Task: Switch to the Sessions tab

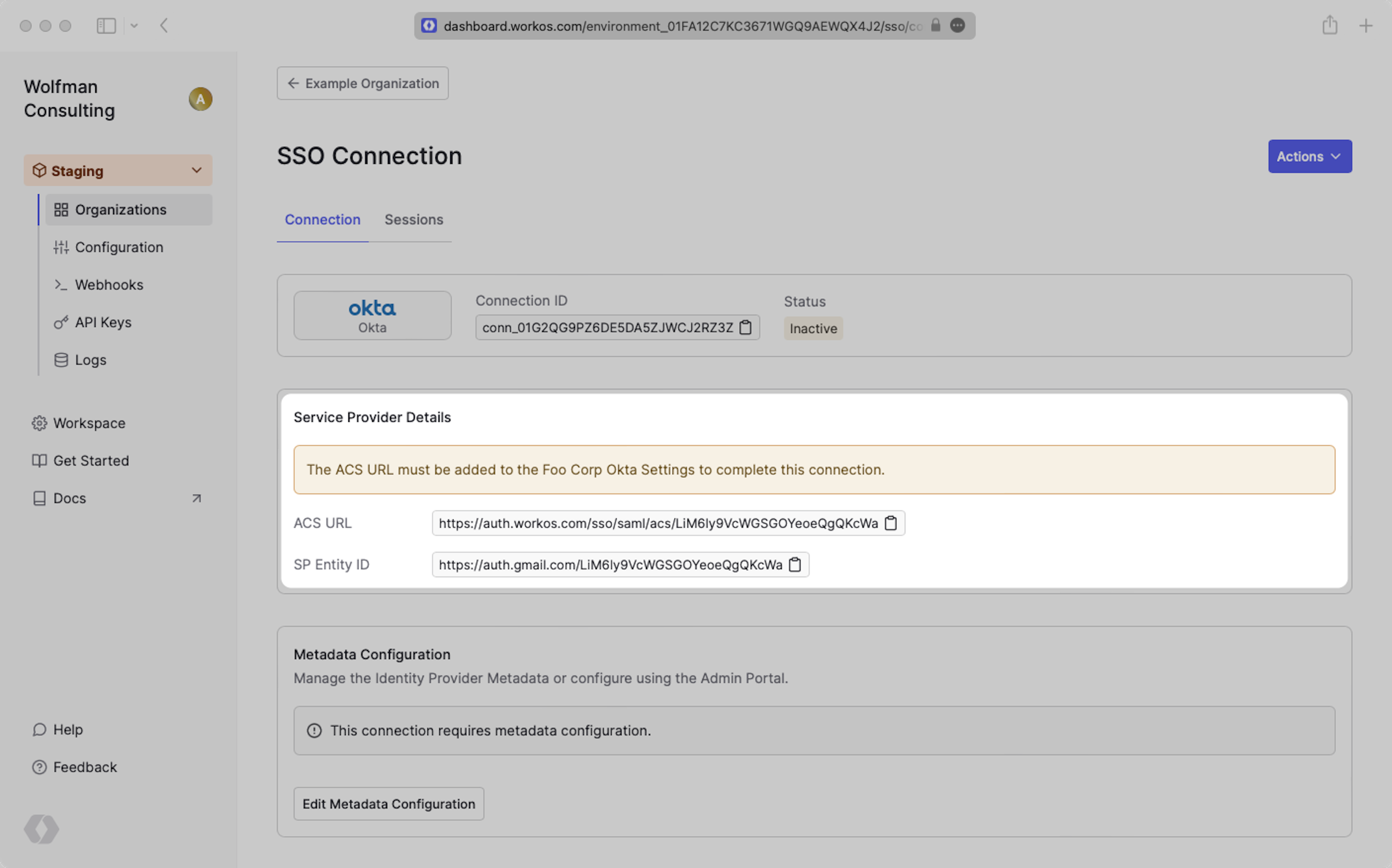Action: coord(413,219)
